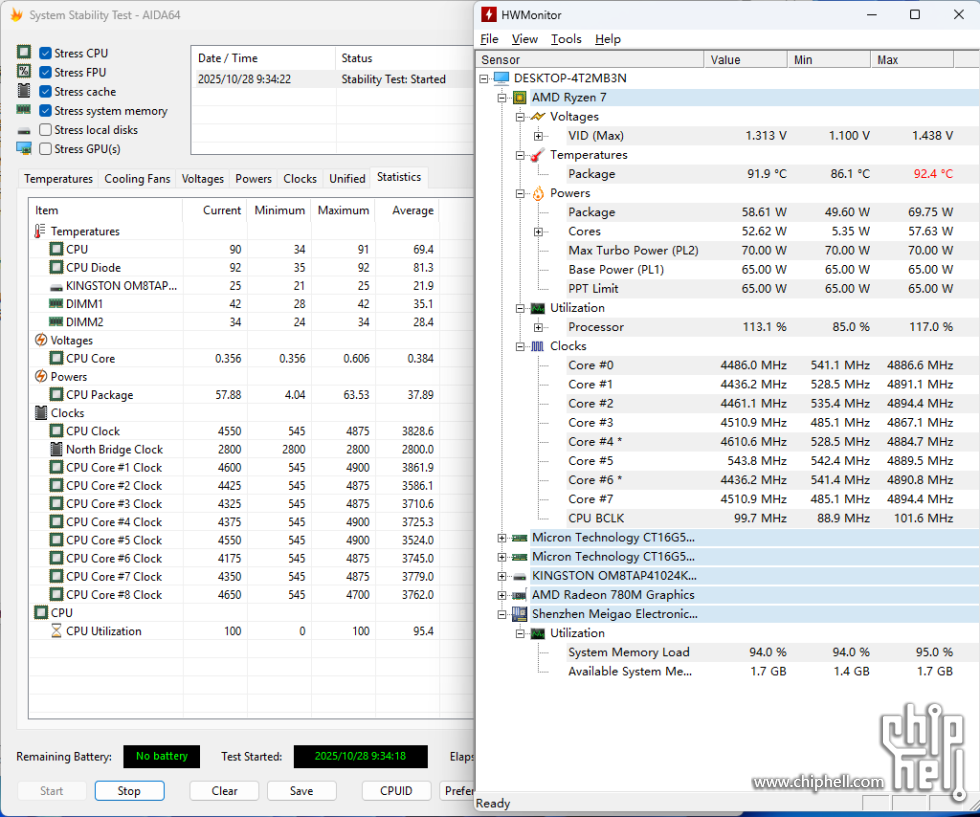
Task: Enable the Stress local disks checkbox
Action: pyautogui.click(x=46, y=130)
